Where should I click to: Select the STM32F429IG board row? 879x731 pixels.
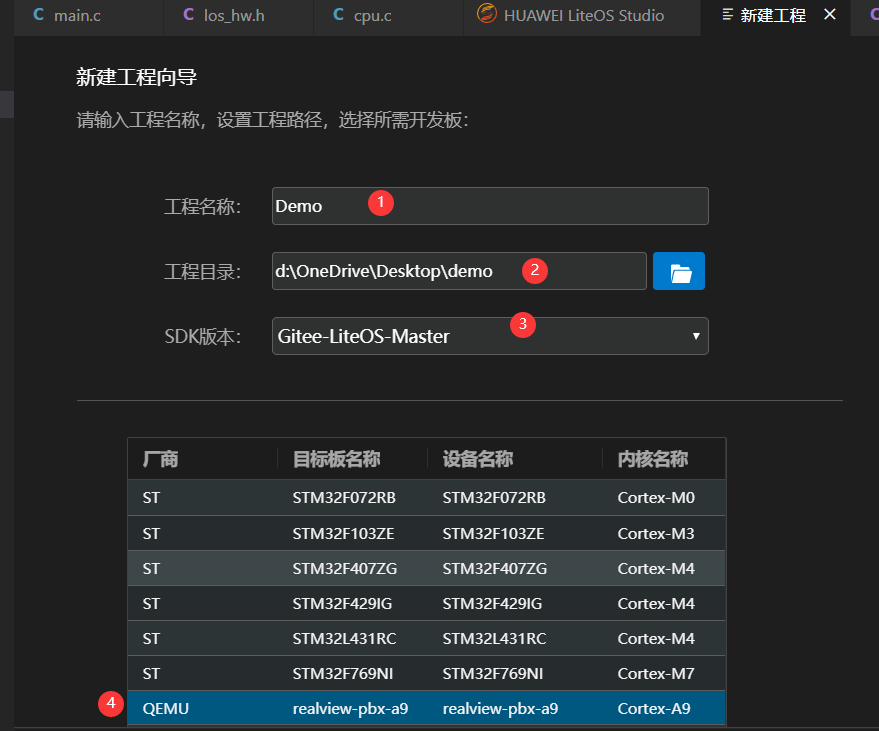click(x=426, y=604)
